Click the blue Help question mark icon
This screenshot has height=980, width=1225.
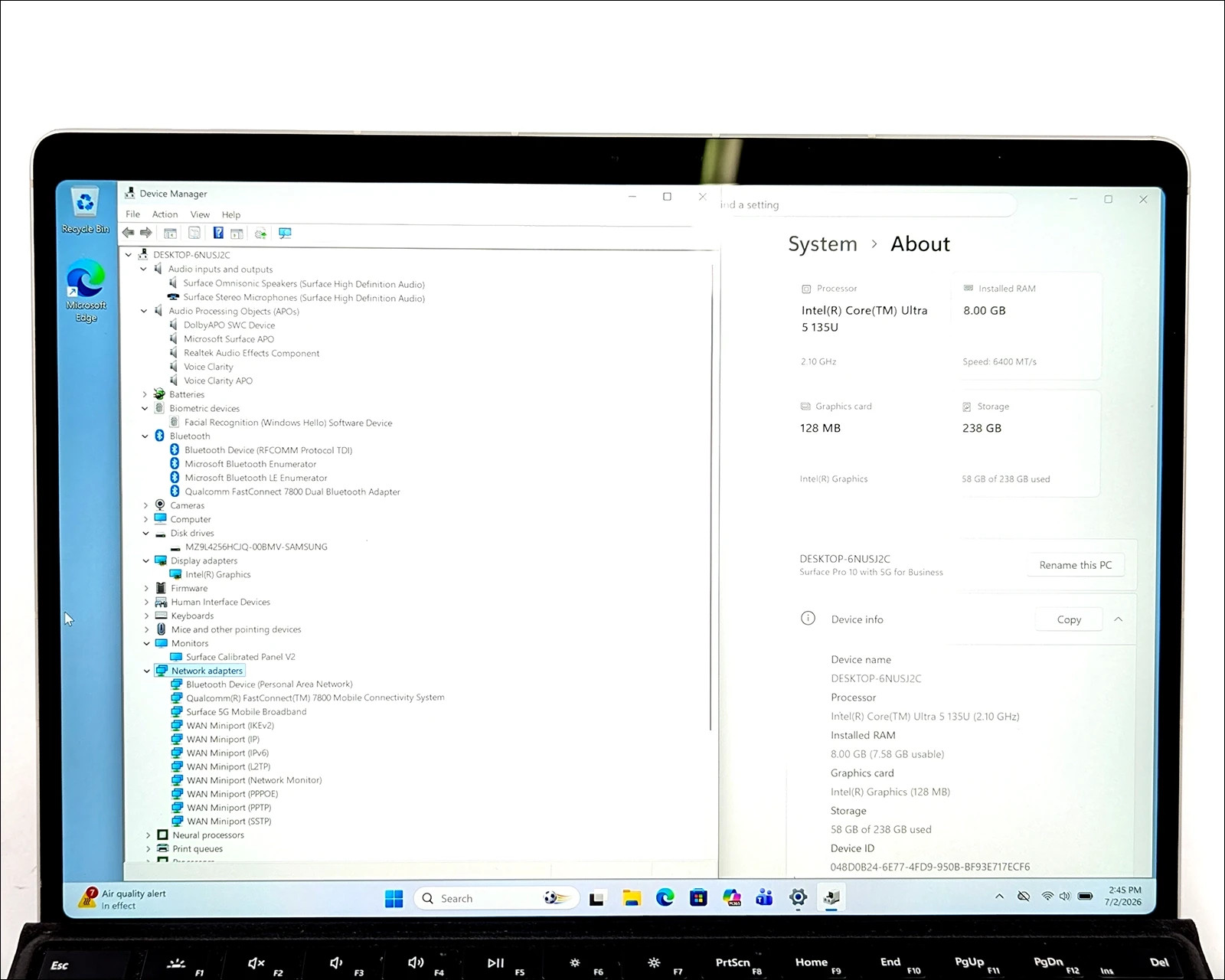[218, 234]
